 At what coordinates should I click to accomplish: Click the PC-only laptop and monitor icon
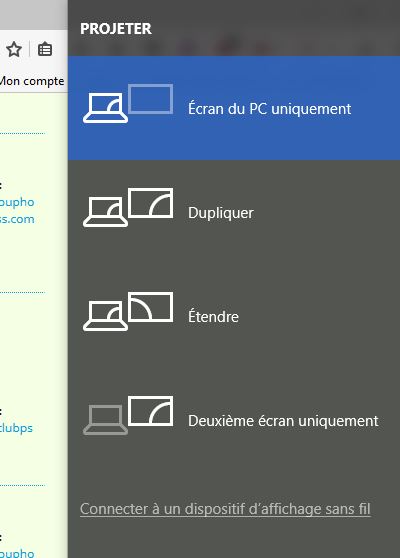point(128,104)
